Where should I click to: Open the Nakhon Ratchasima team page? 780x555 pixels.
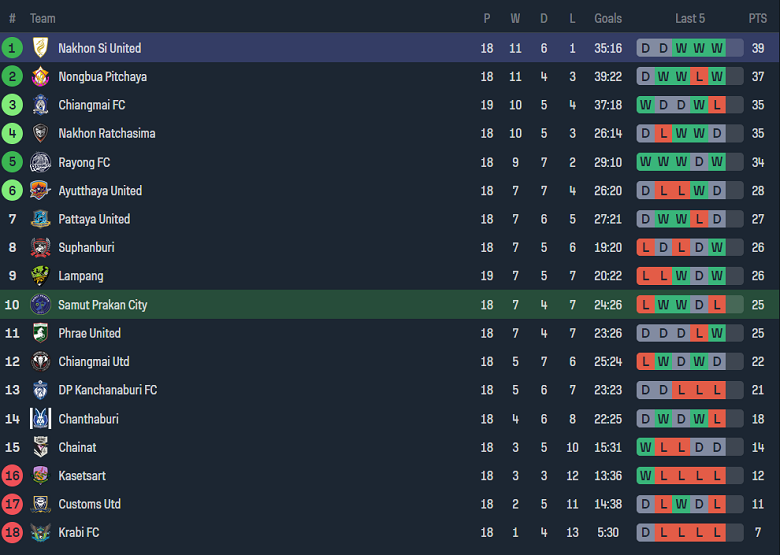click(x=106, y=134)
